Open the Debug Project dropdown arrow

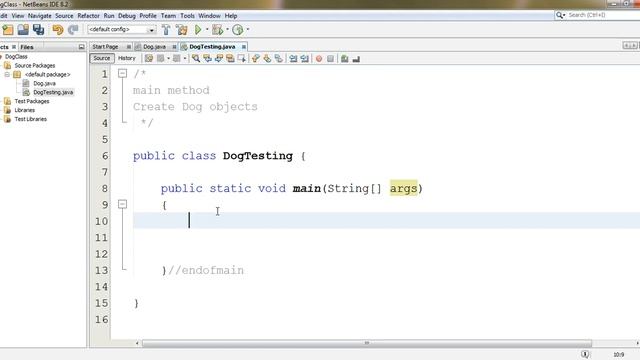click(227, 29)
